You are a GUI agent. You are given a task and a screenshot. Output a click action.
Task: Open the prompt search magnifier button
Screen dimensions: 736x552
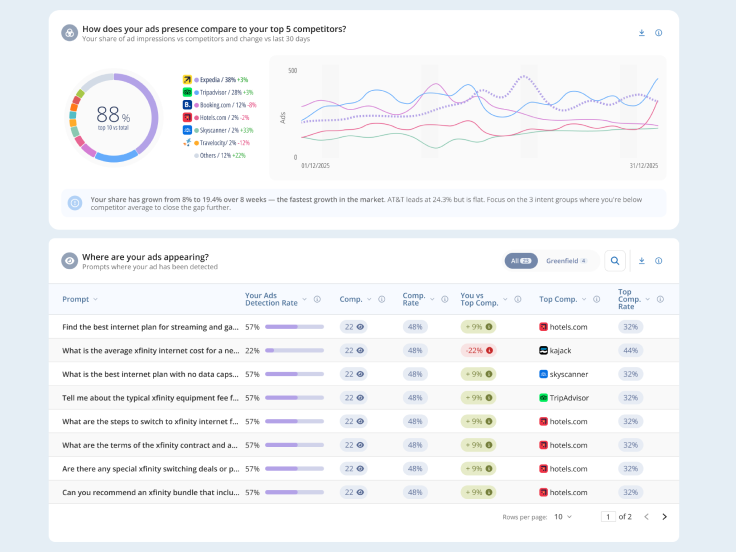615,261
